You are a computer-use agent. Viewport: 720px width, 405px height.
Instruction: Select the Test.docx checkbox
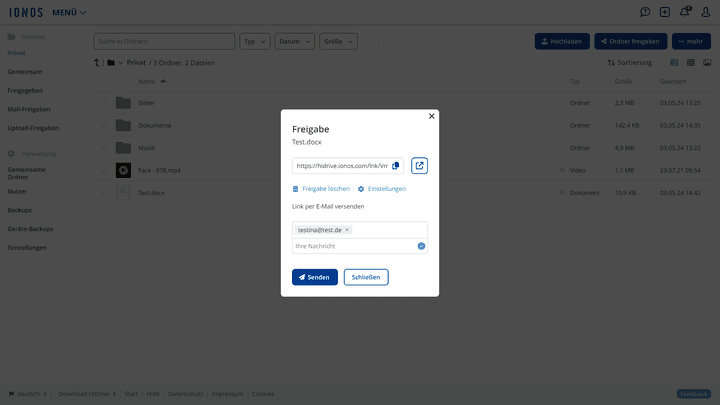[104, 193]
